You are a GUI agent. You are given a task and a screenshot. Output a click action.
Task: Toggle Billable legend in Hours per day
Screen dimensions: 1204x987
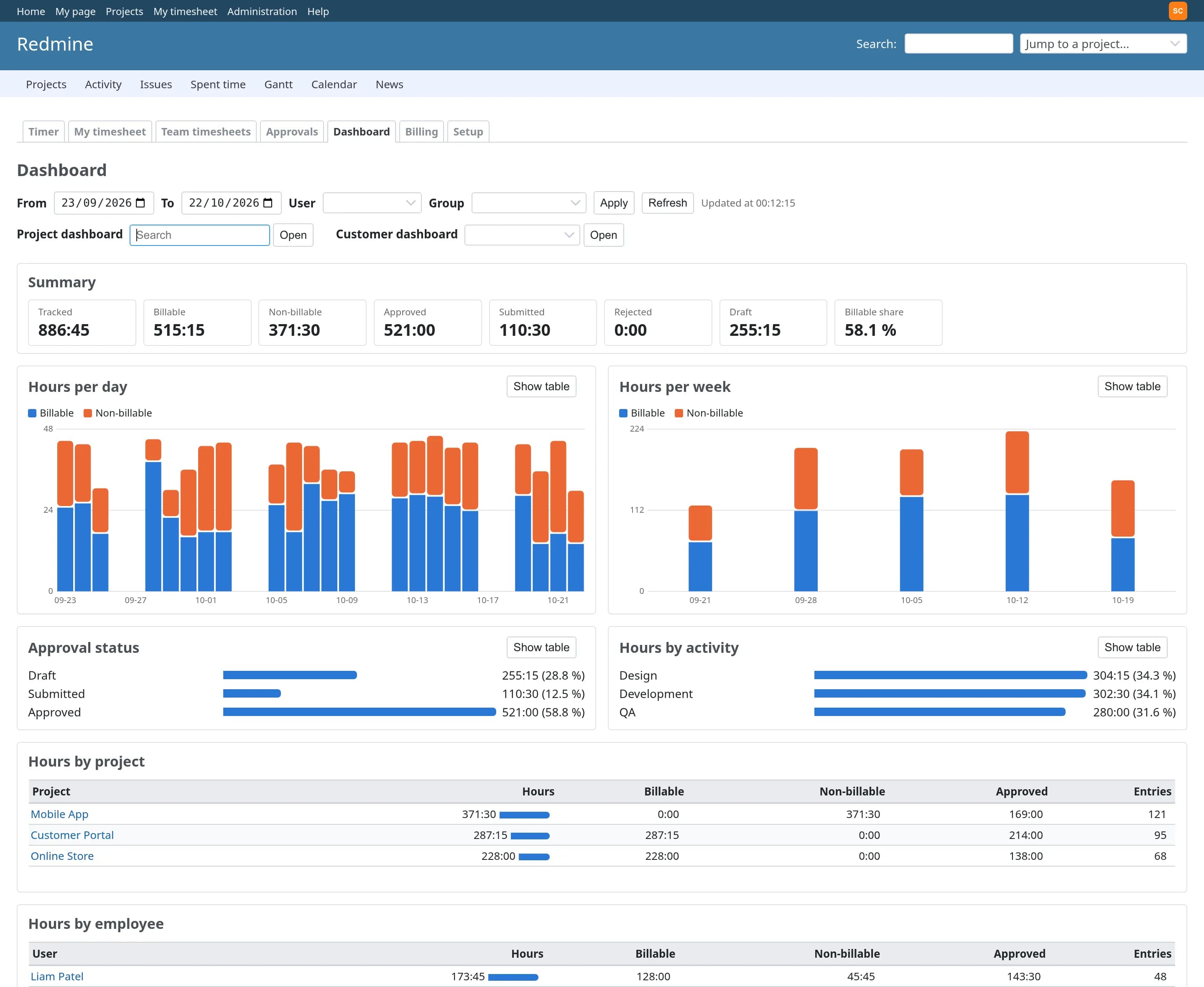[x=51, y=413]
